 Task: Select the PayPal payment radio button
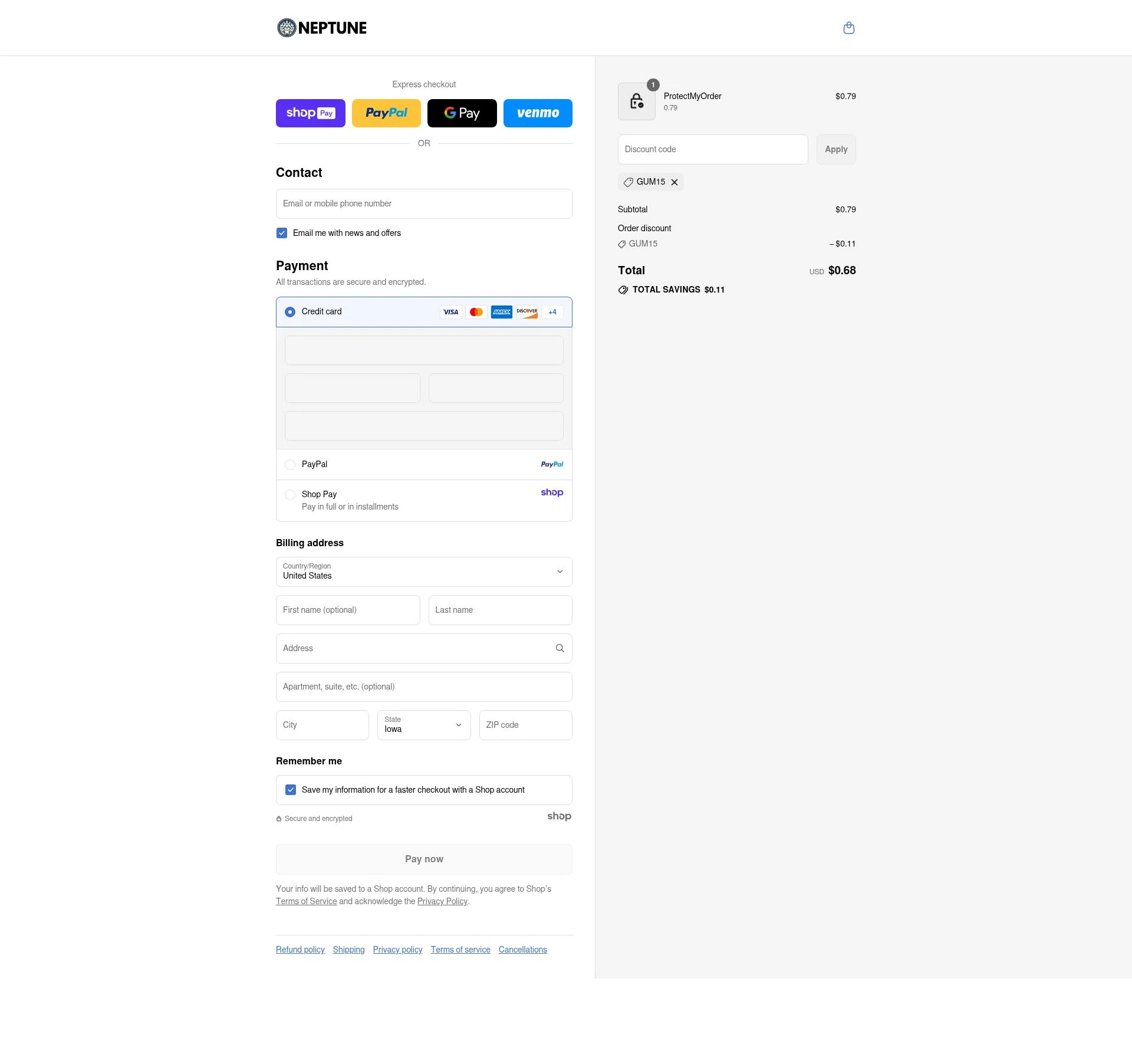pos(290,465)
